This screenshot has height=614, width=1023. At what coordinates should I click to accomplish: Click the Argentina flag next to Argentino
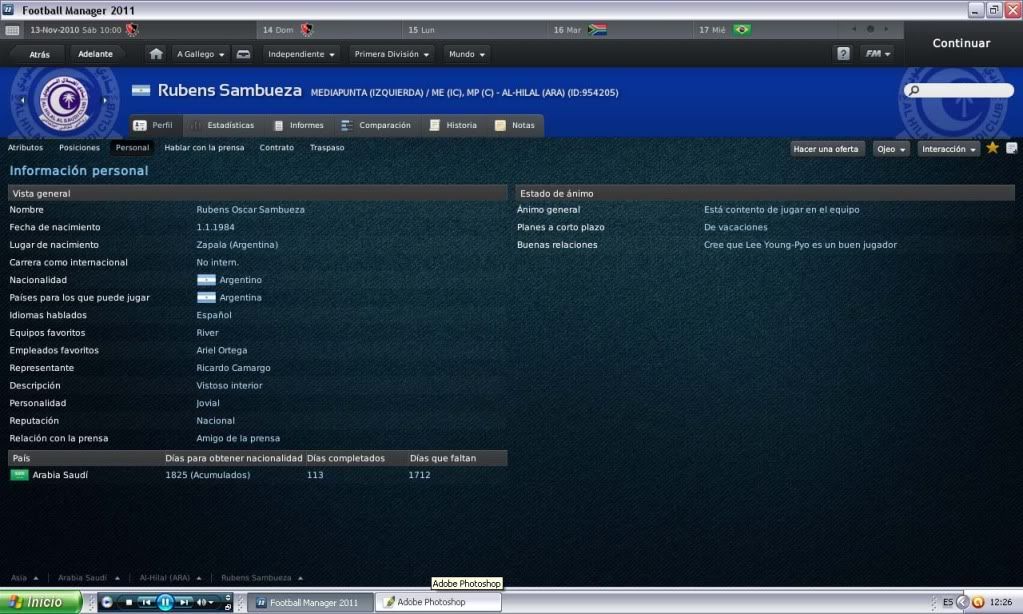206,280
